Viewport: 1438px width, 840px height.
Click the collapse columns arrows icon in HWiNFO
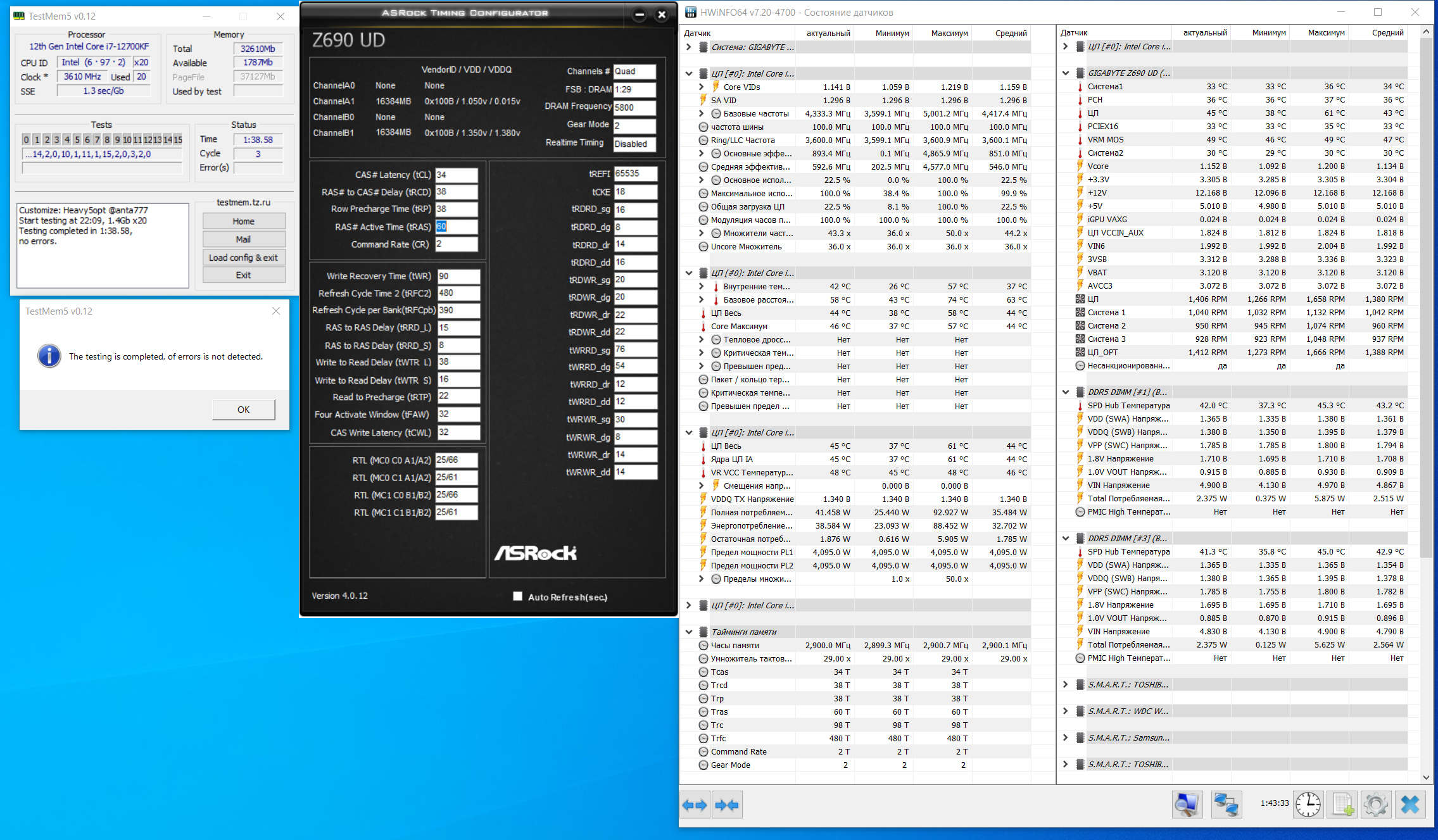(727, 805)
